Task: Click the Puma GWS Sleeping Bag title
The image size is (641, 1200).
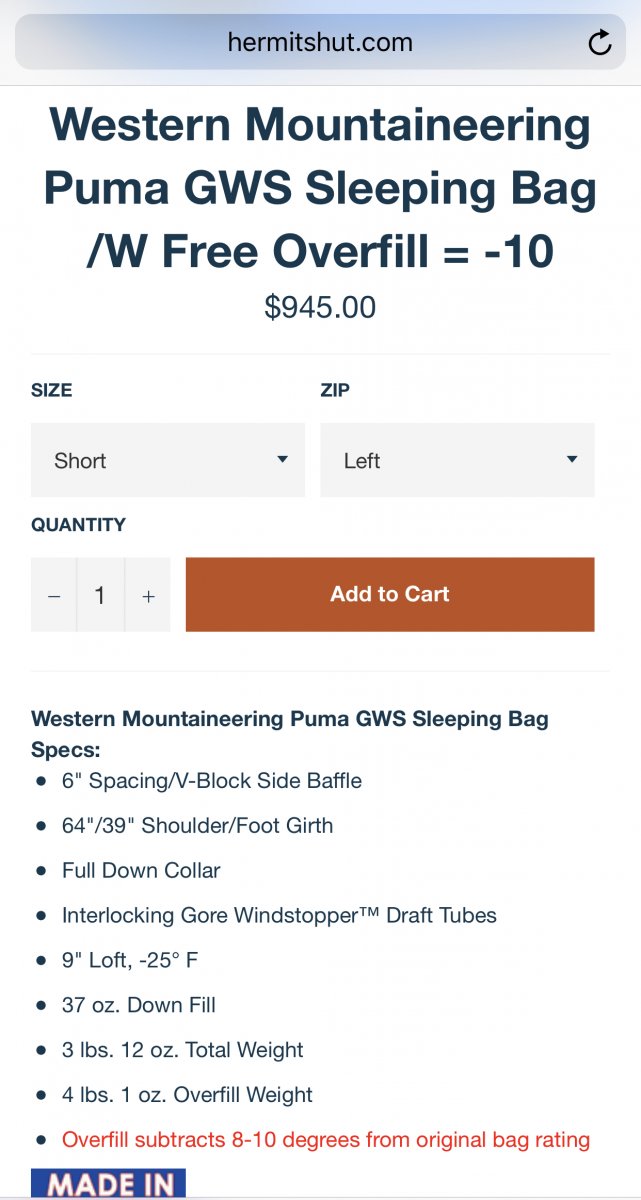Action: [320, 190]
